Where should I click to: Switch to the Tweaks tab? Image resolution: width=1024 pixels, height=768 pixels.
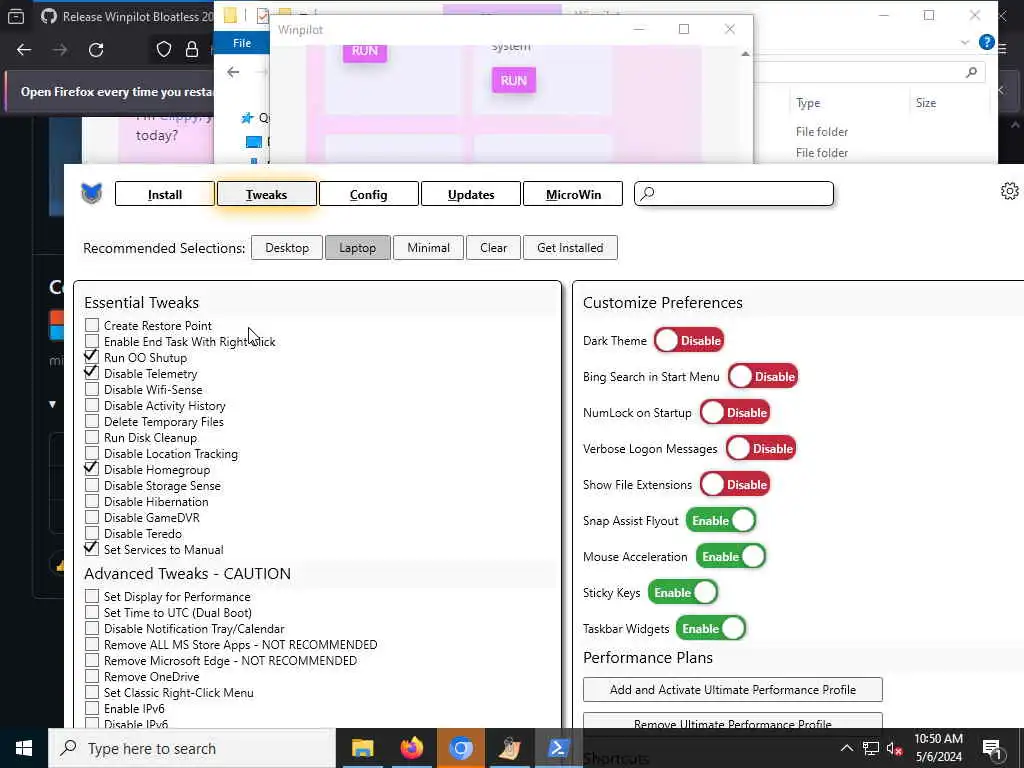266,194
